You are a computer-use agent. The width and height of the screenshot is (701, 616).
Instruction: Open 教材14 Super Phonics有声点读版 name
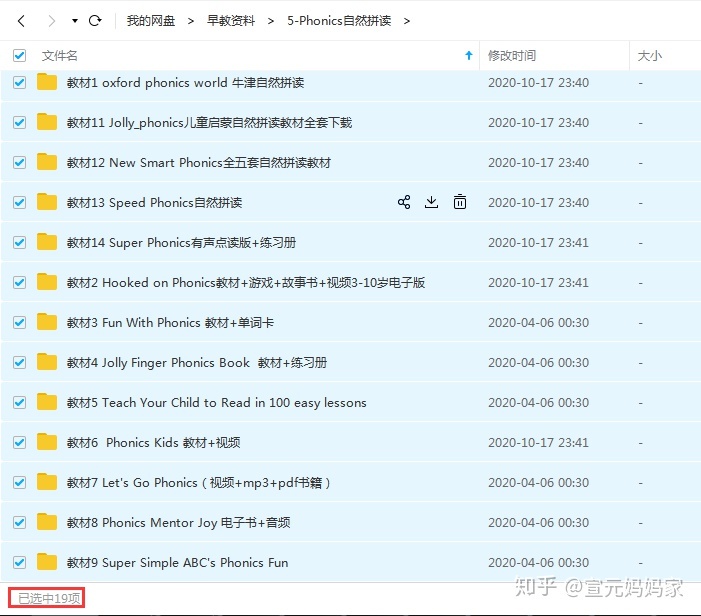click(x=182, y=243)
